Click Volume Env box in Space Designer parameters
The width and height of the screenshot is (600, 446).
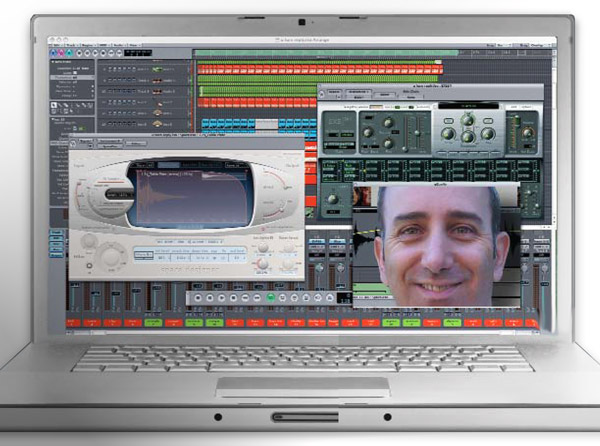(143, 254)
